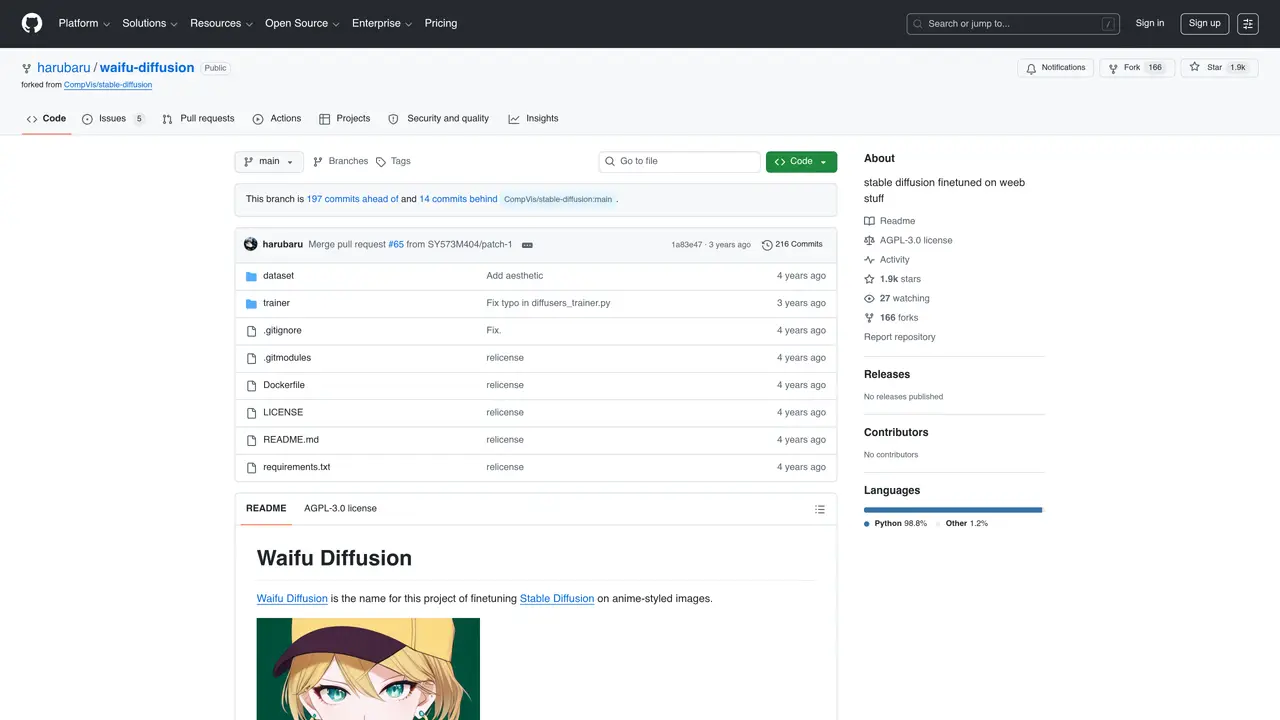Screen dimensions: 1280x720
Task: Open the README.md file
Action: (x=291, y=440)
